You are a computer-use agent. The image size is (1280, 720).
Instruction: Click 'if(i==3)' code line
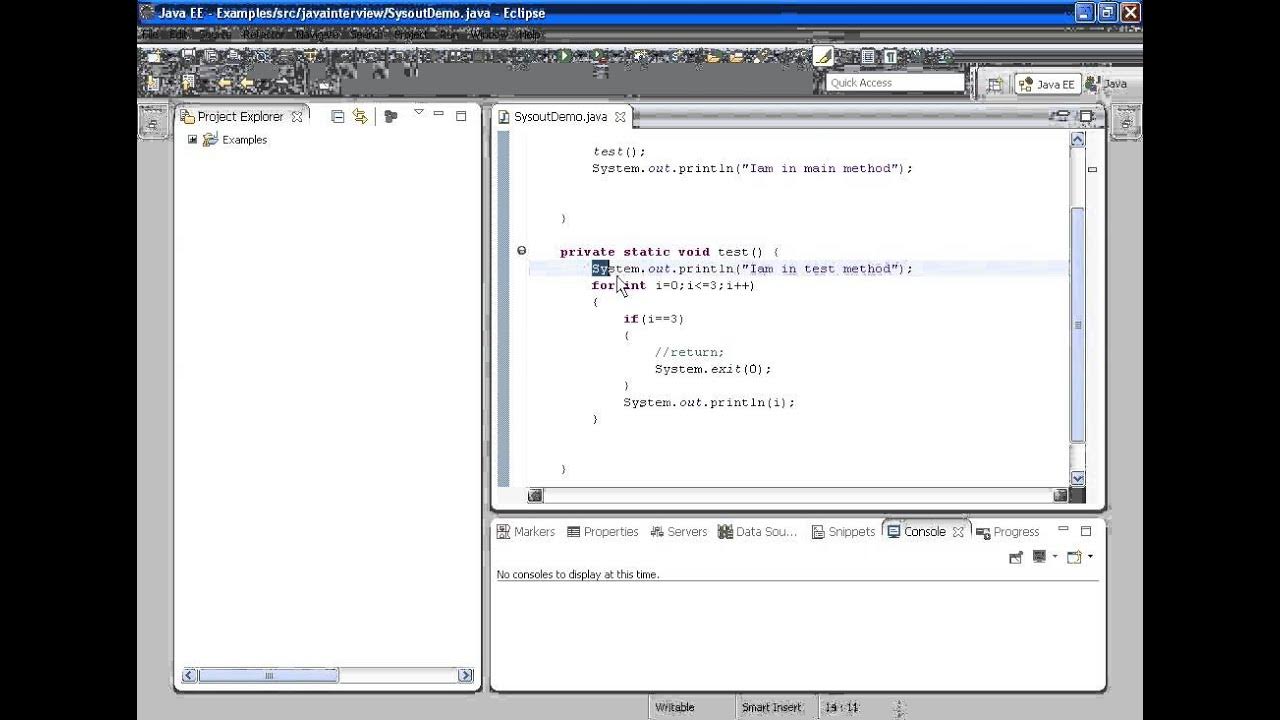coord(654,319)
